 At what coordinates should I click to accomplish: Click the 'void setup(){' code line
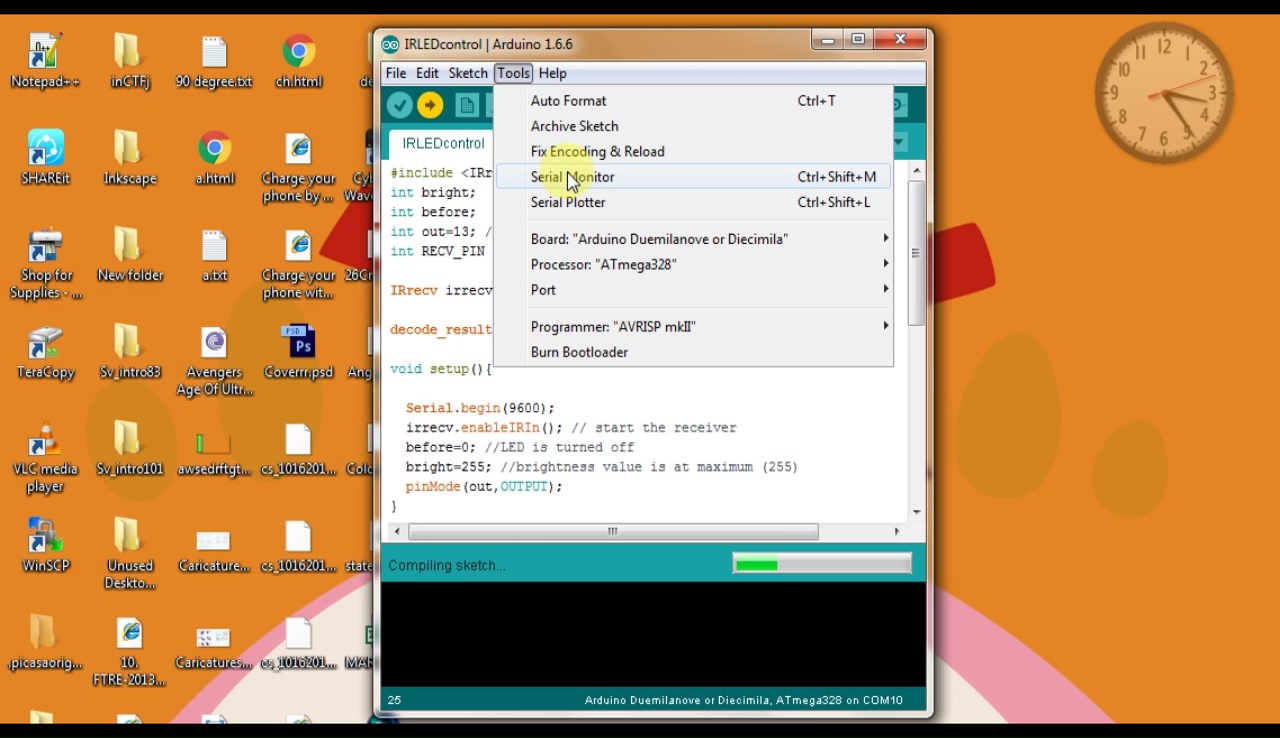tap(441, 369)
